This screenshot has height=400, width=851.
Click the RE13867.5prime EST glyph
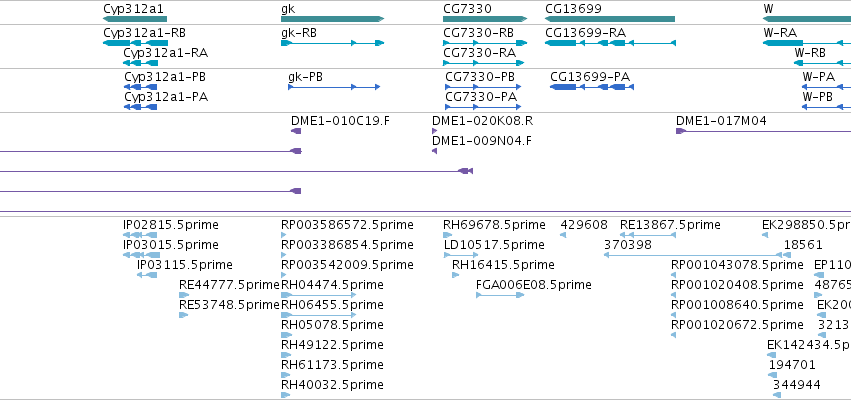(647, 235)
